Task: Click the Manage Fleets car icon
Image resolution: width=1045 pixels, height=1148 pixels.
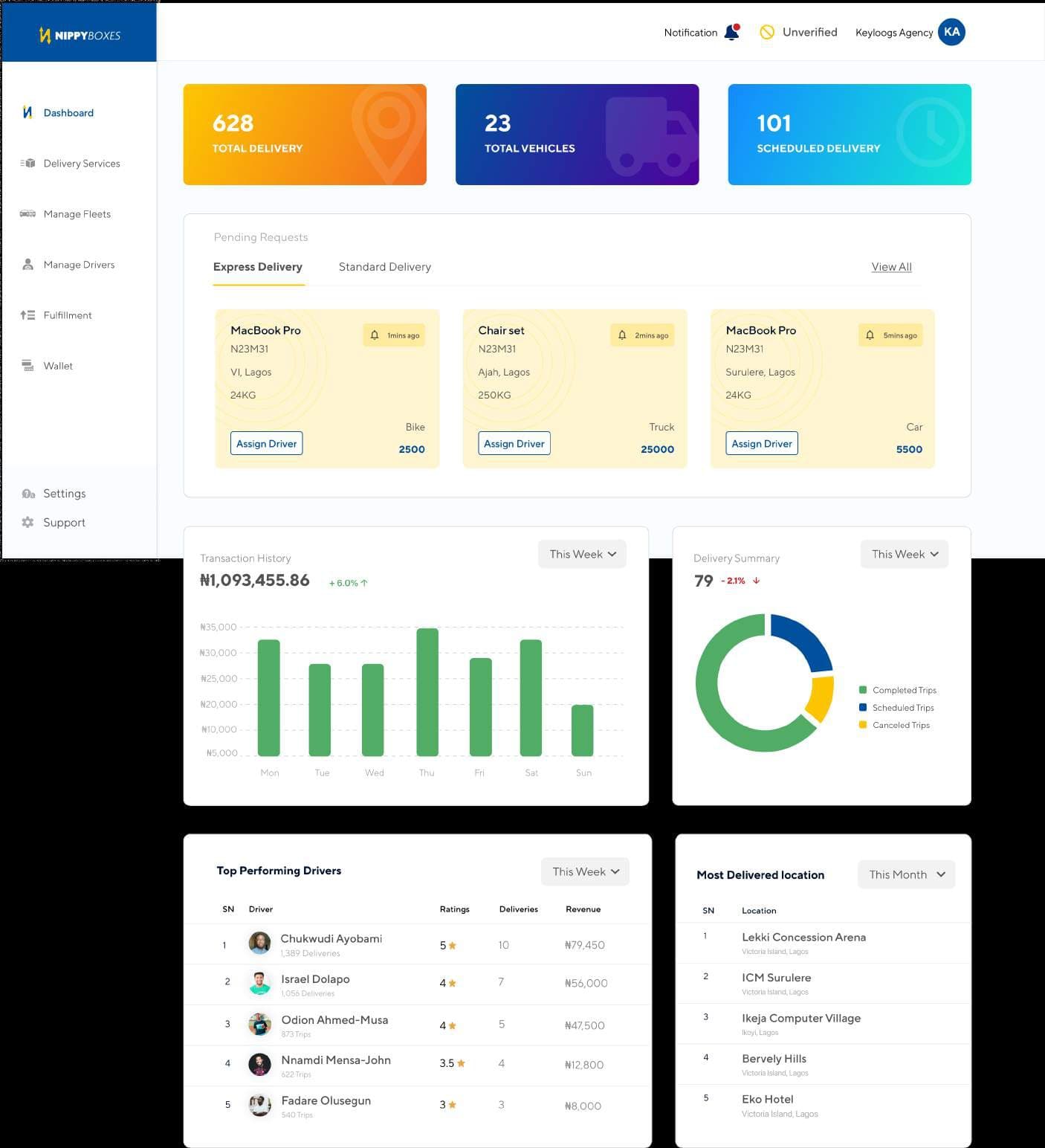Action: [28, 213]
